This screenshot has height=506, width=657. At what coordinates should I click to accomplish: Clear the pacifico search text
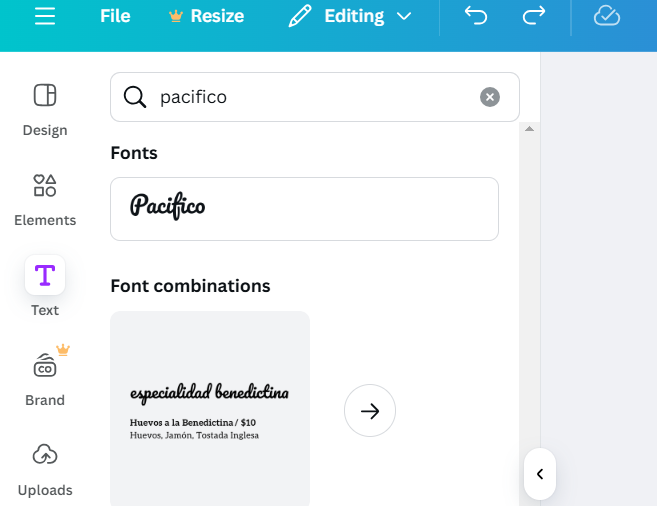(x=489, y=97)
